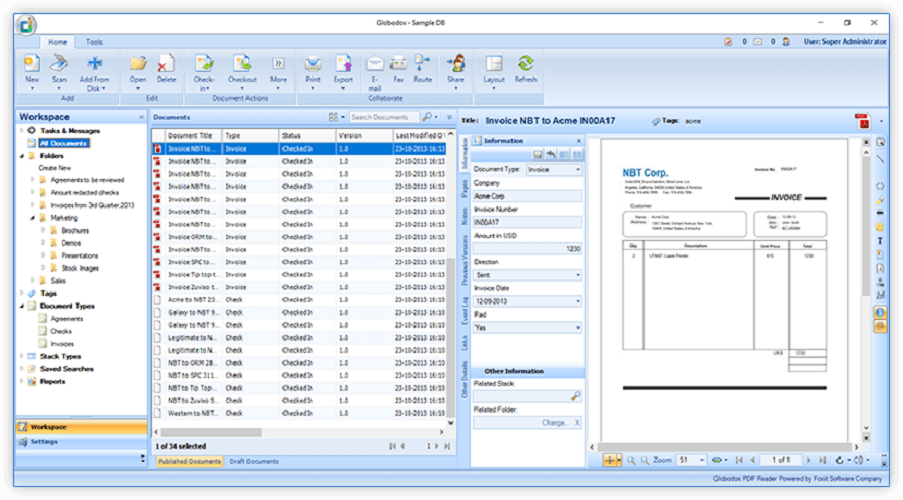Click the save icon in Information panel toolbar

[537, 154]
